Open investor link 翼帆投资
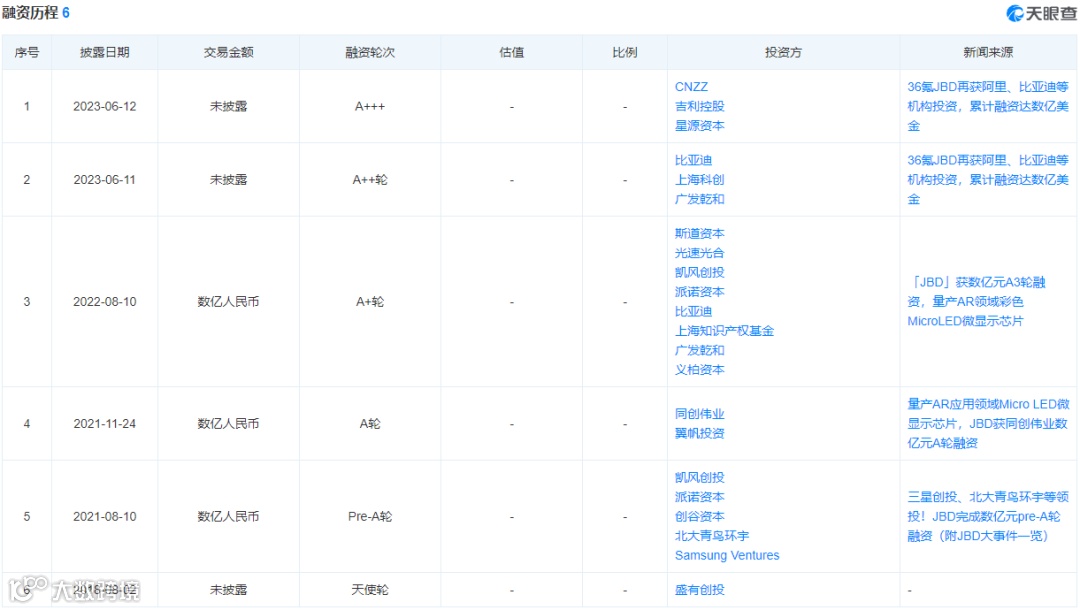This screenshot has height=610, width=1080. pyautogui.click(x=699, y=433)
